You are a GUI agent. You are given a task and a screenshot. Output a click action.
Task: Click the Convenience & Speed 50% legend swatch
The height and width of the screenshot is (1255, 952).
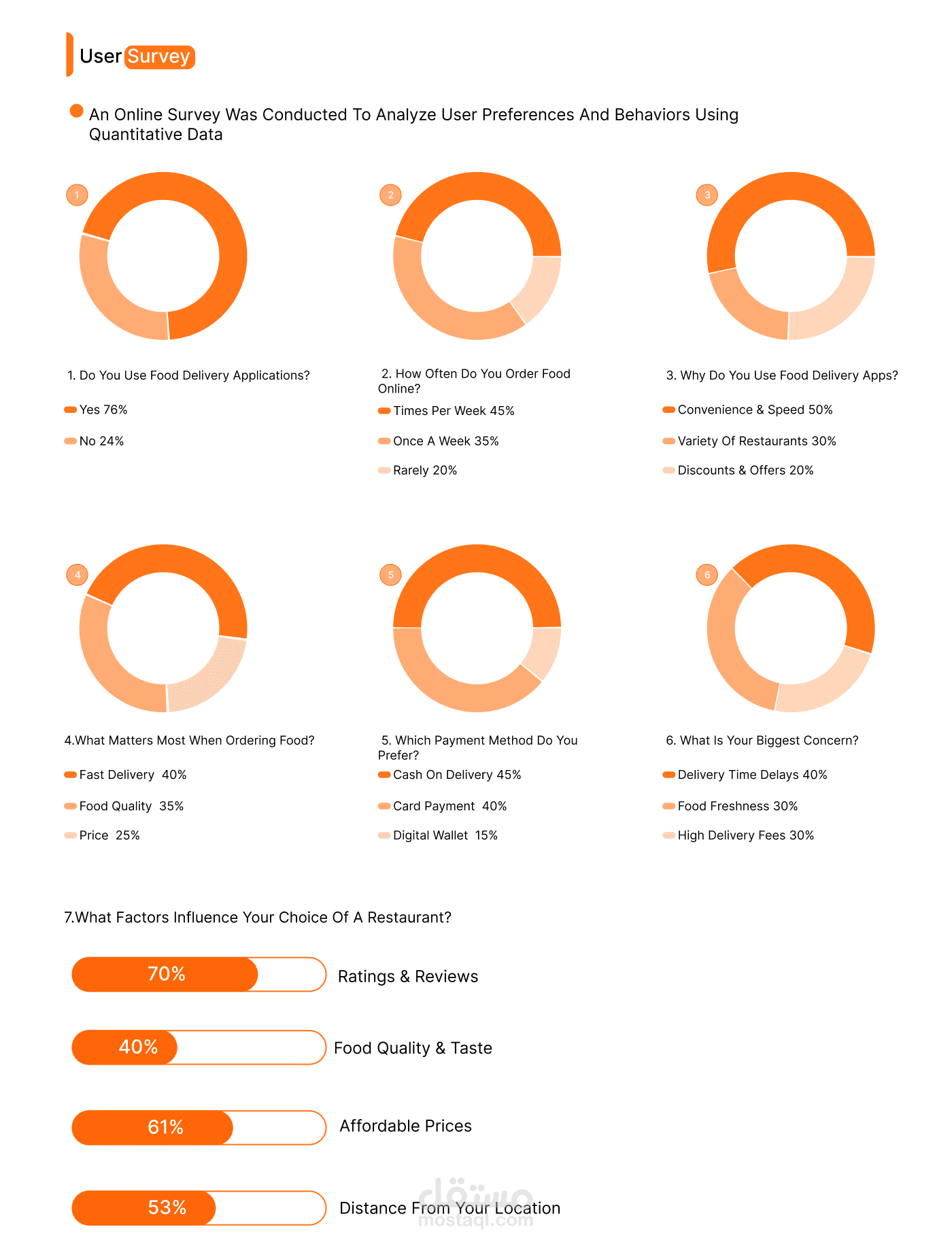pos(669,409)
